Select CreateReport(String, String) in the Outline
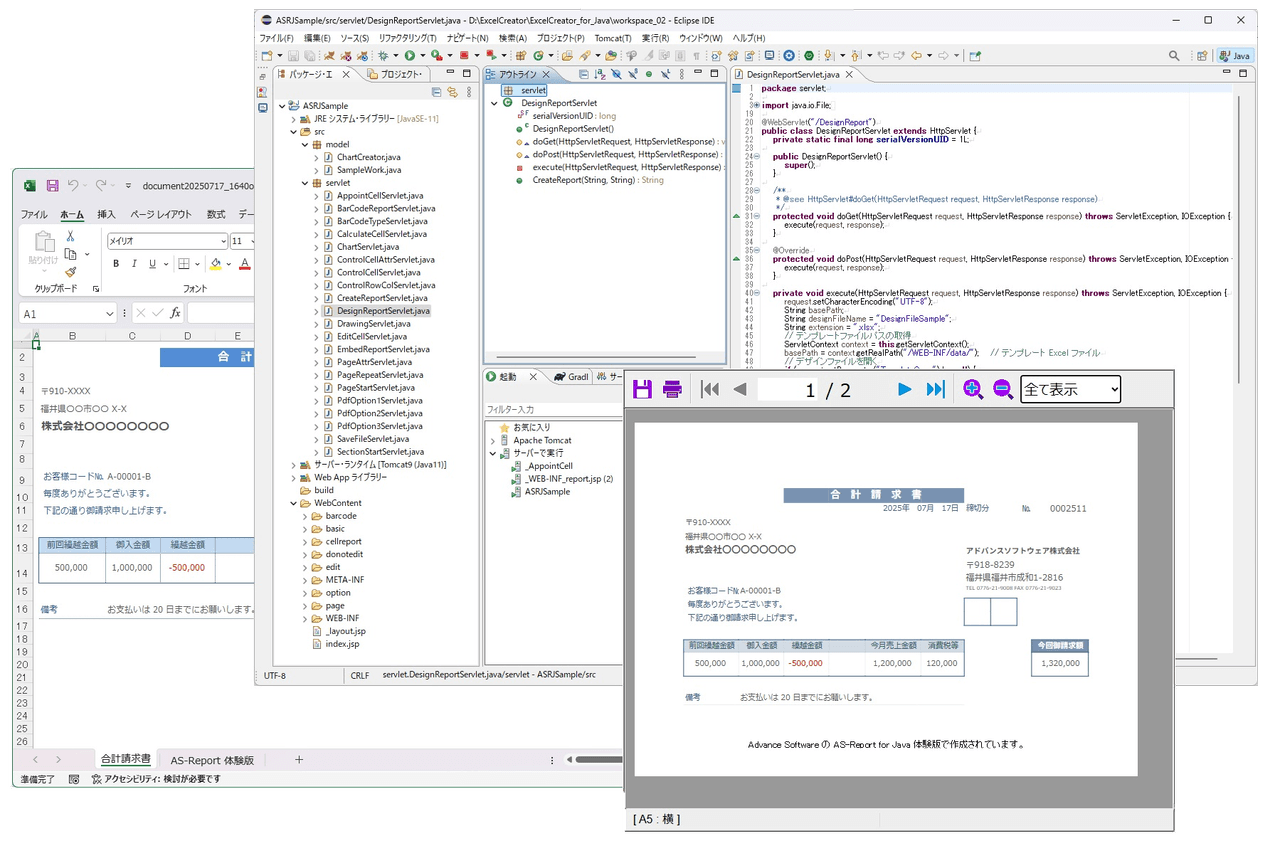The width and height of the screenshot is (1280, 841). (598, 181)
